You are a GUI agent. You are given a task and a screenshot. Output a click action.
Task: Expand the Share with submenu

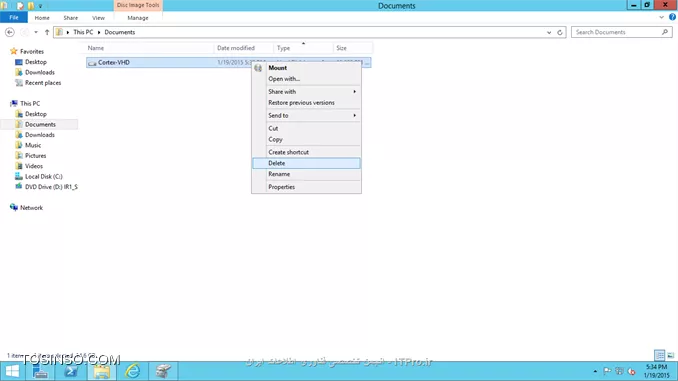coord(306,92)
